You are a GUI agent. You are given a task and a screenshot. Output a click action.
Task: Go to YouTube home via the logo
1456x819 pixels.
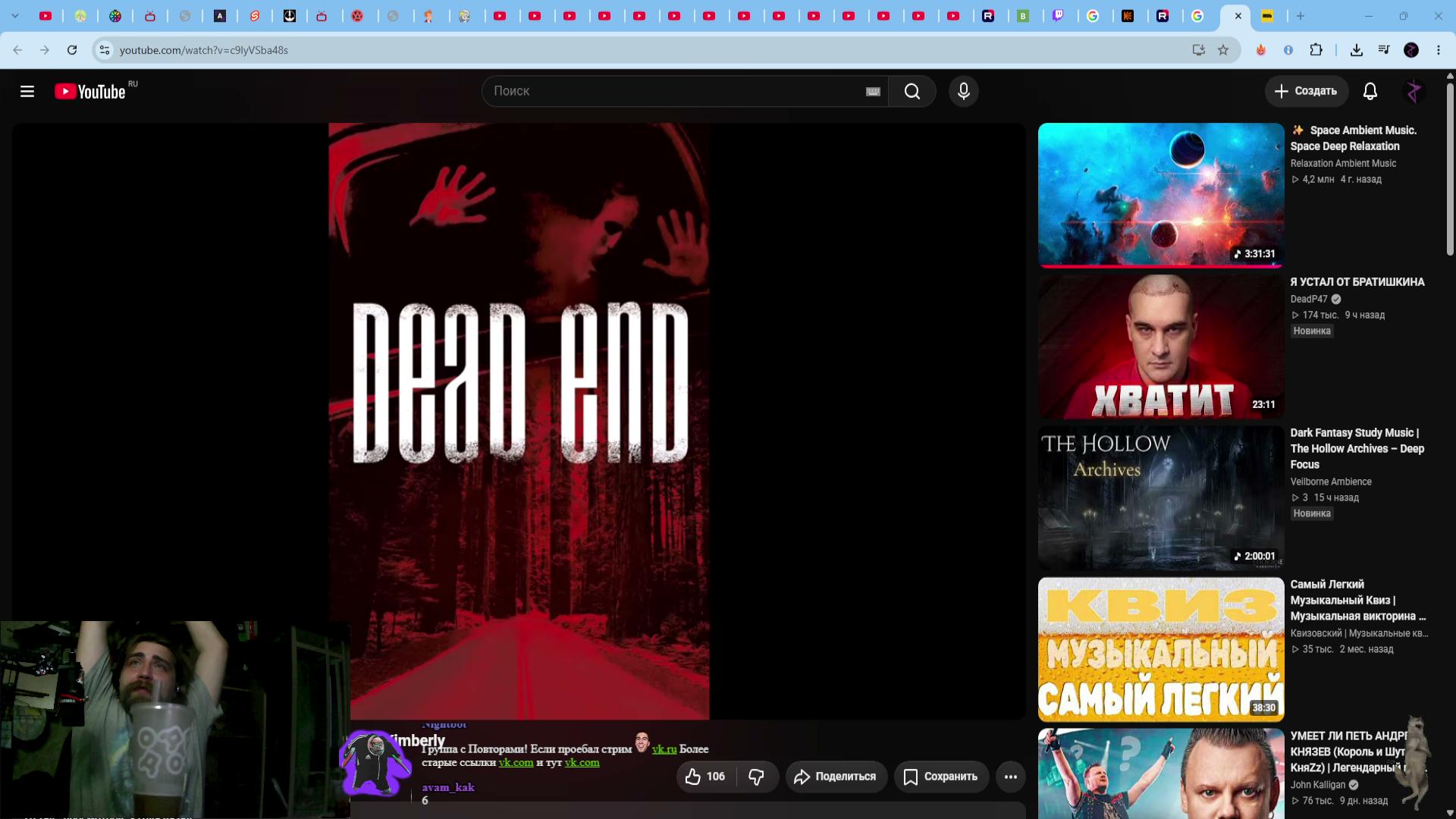pyautogui.click(x=90, y=92)
